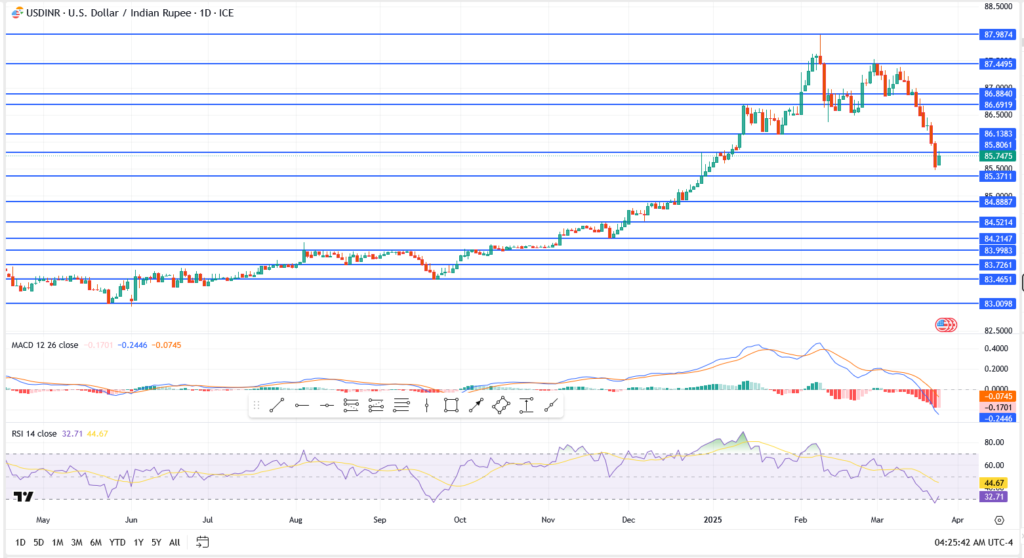Click the TradingView logo on the chart
The width and height of the screenshot is (1024, 558).
[24, 496]
